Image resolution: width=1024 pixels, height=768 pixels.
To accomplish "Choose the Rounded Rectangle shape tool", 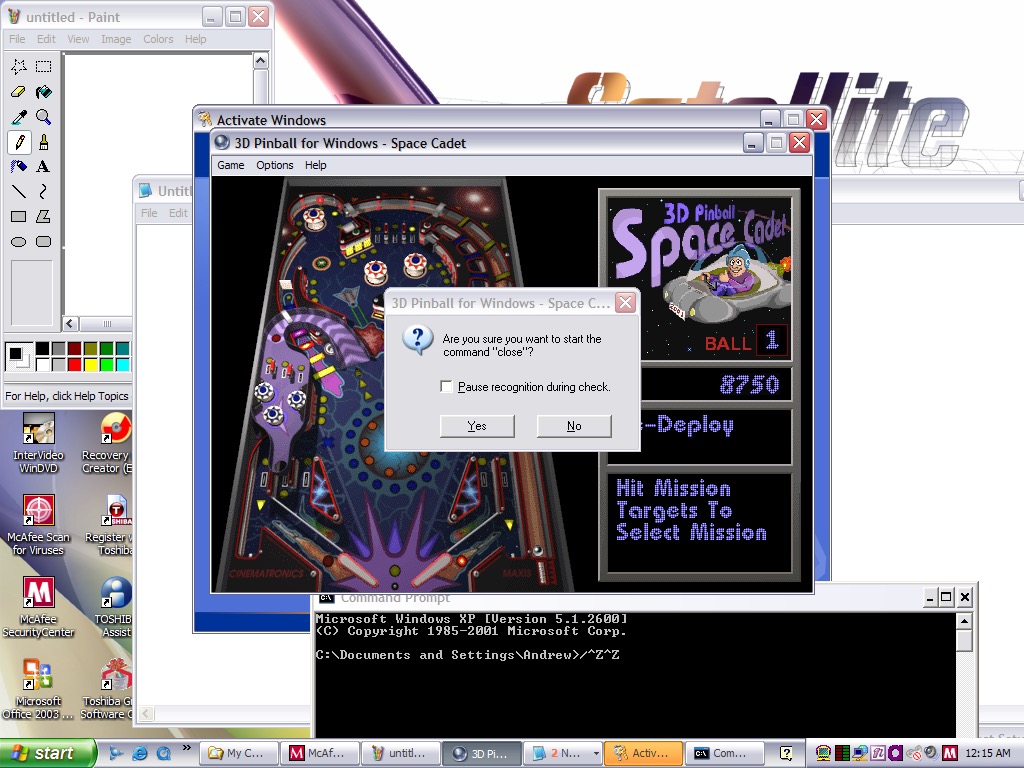I will pos(43,241).
